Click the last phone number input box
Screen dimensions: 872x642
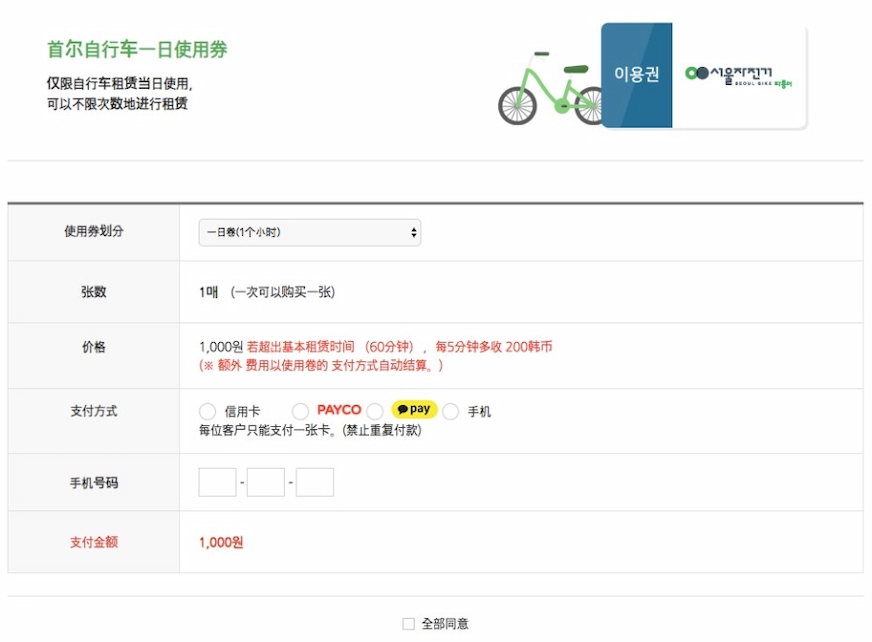315,482
